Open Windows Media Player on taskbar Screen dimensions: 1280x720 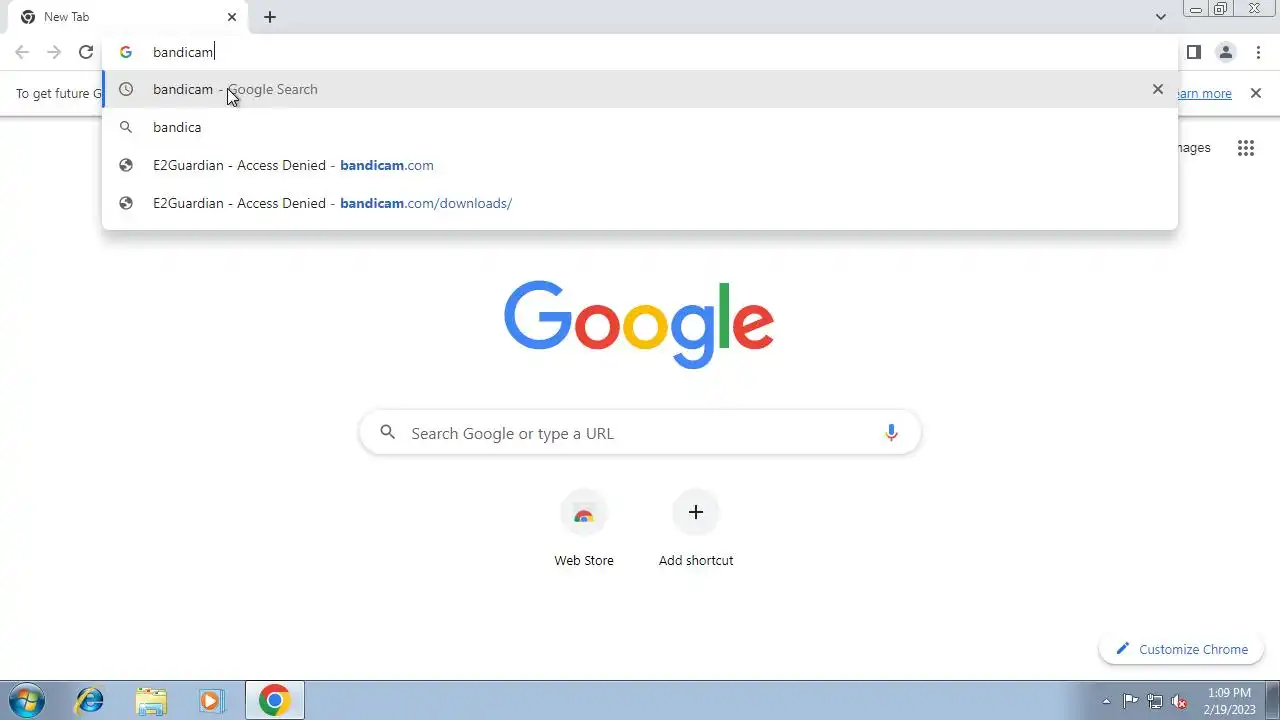(x=211, y=700)
